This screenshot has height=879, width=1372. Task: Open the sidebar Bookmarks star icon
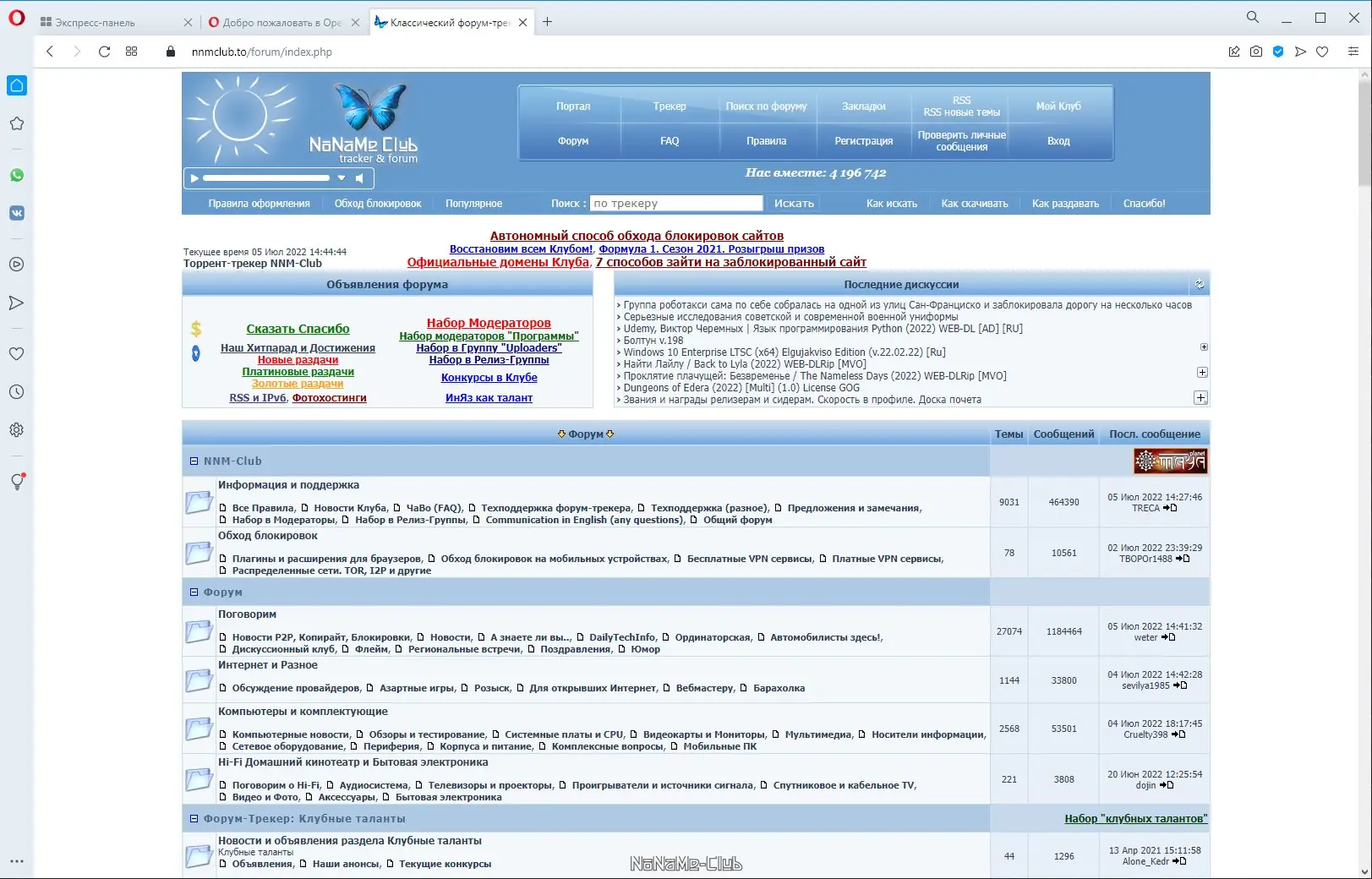point(16,123)
